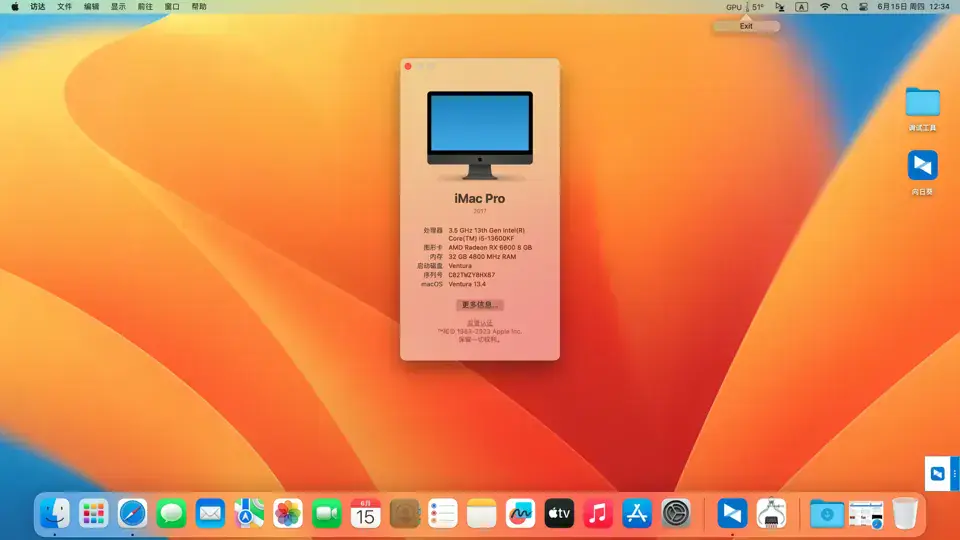Image resolution: width=960 pixels, height=540 pixels.
Task: Click the GPU 51° temperature menu bar item
Action: (744, 7)
